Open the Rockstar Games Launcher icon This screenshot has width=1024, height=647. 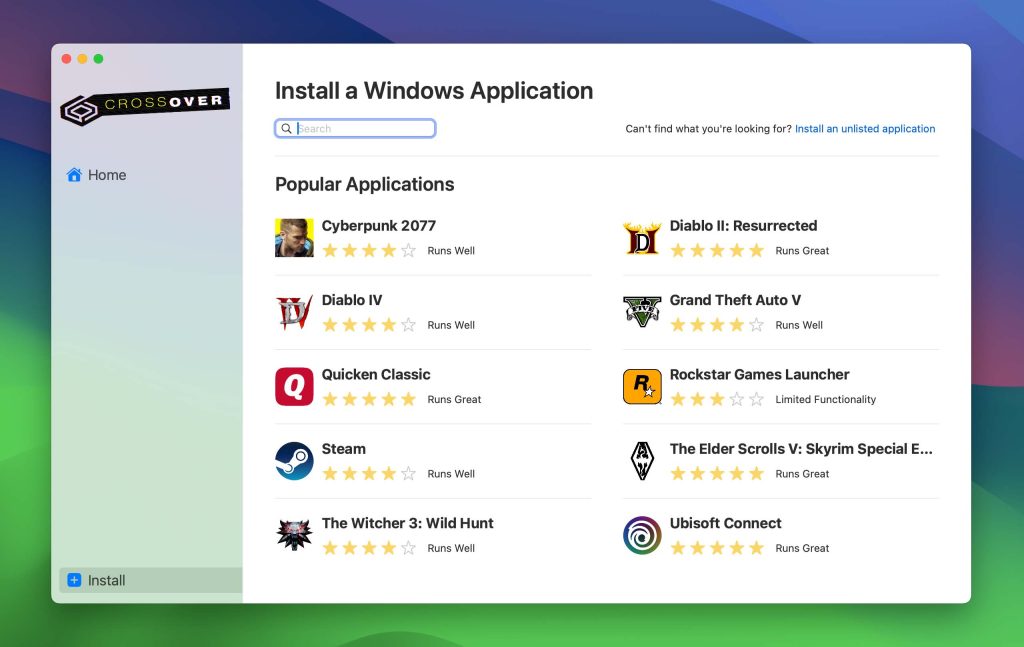click(642, 387)
